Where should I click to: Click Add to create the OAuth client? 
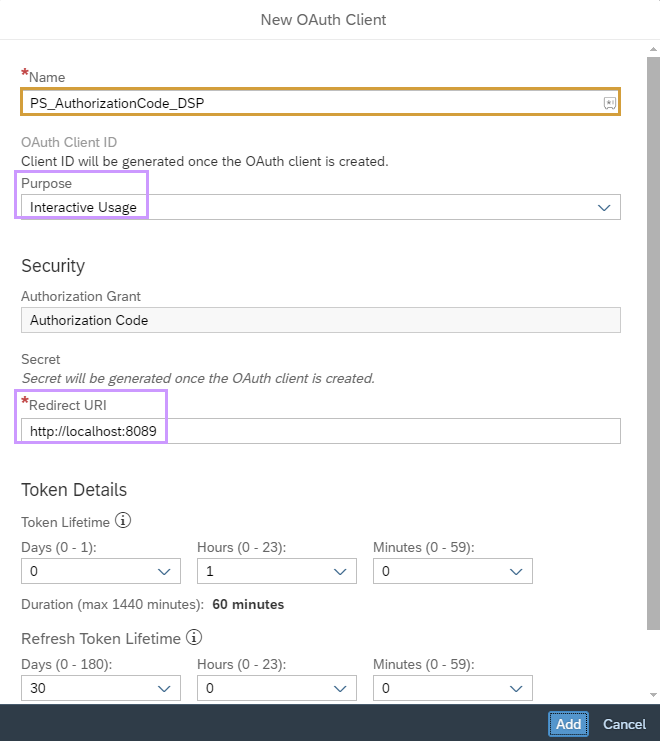568,724
